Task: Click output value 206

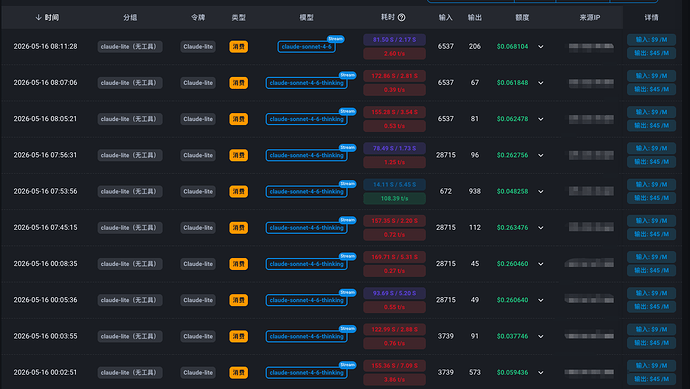Action: pyautogui.click(x=474, y=46)
